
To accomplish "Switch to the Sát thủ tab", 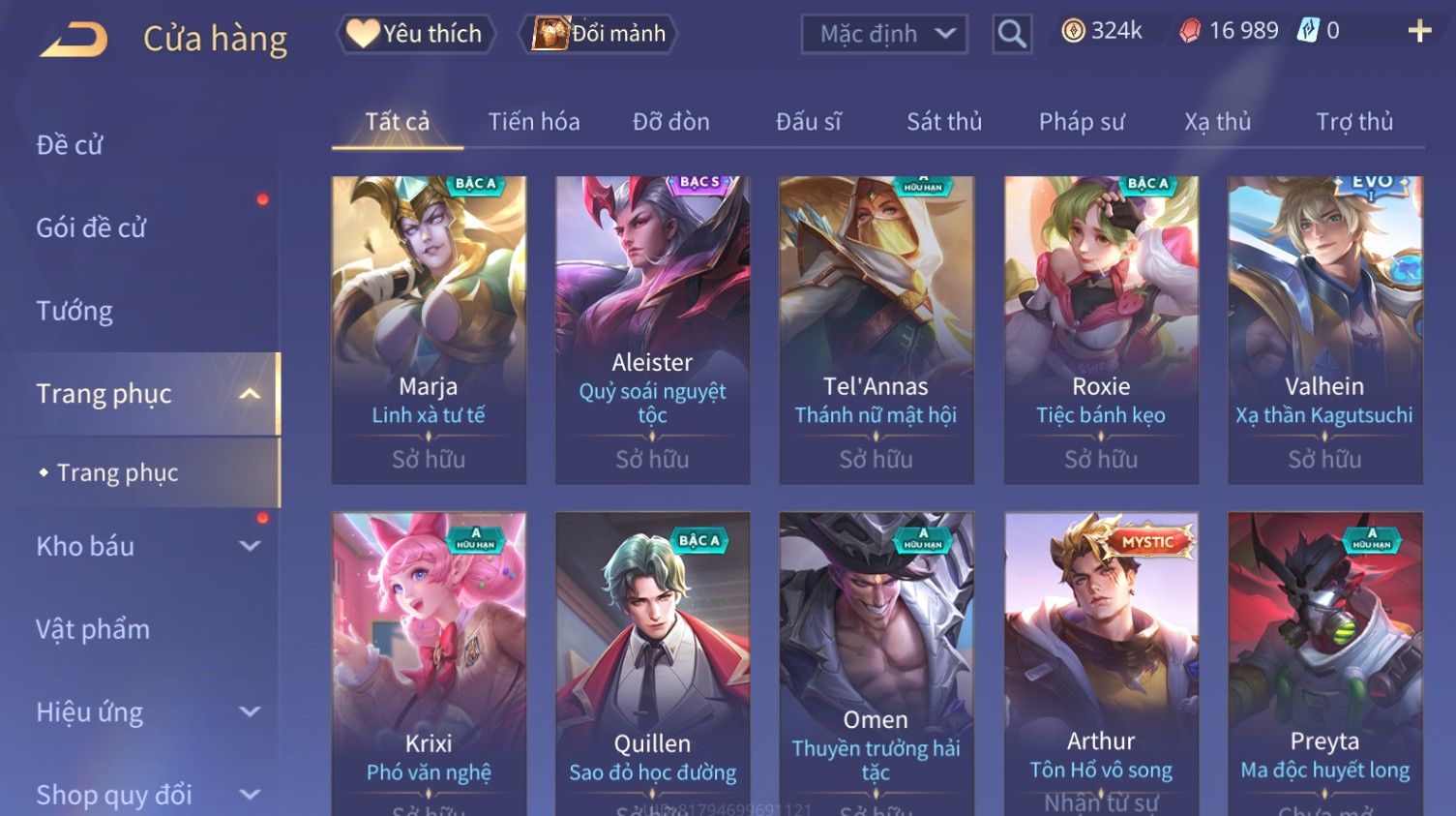I will [944, 122].
